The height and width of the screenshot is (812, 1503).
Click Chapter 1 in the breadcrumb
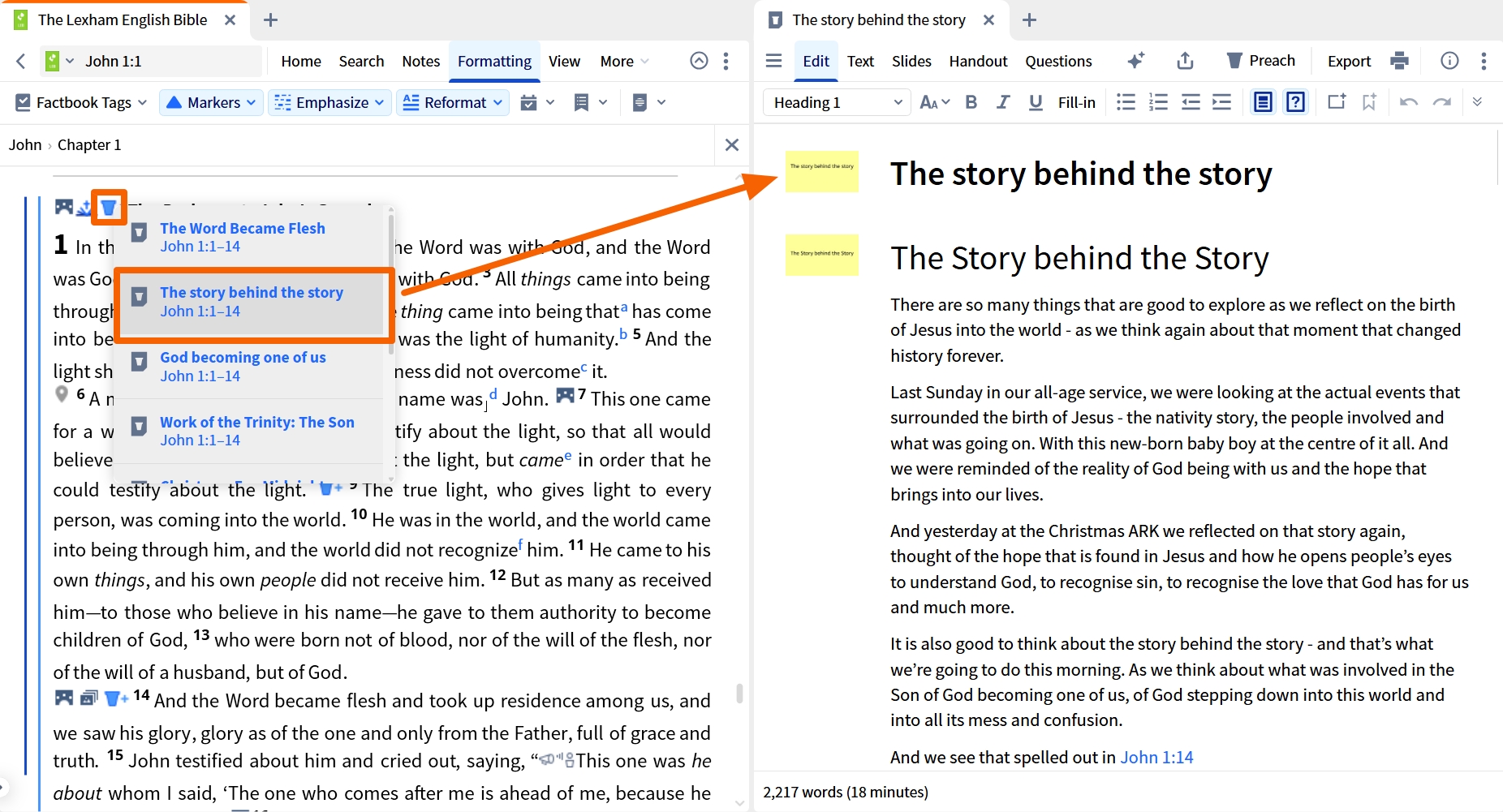(x=89, y=144)
